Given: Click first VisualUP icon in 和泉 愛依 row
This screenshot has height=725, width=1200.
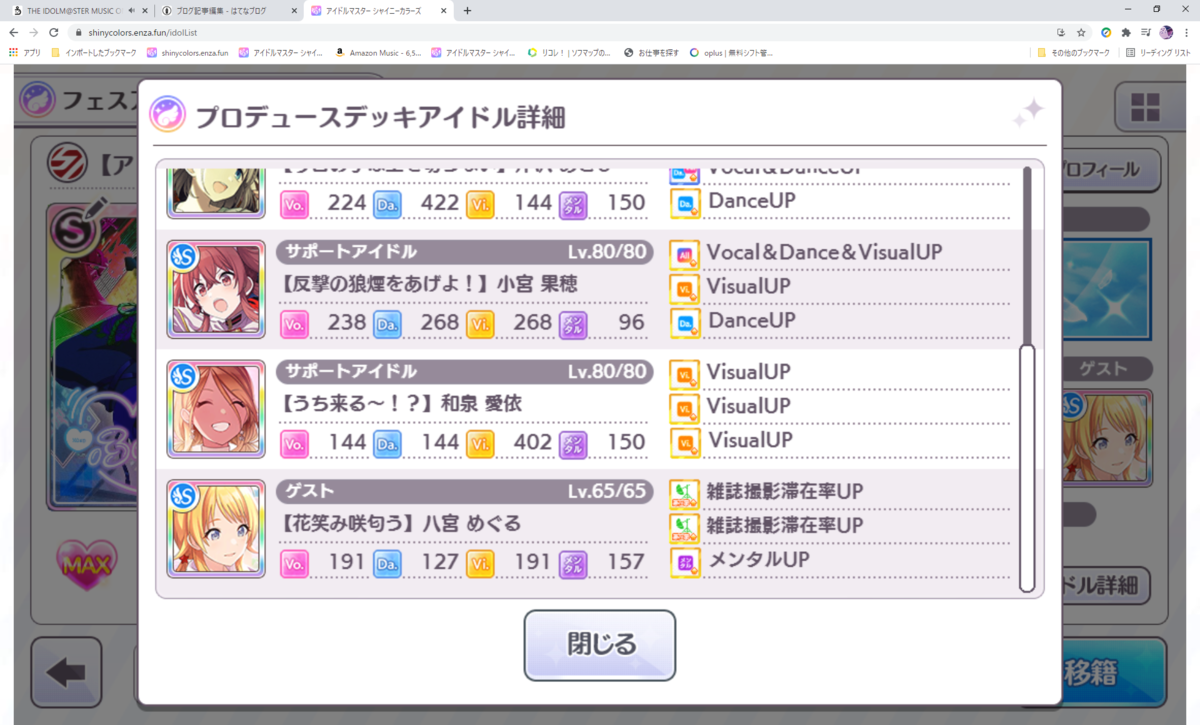Looking at the screenshot, I should 685,373.
